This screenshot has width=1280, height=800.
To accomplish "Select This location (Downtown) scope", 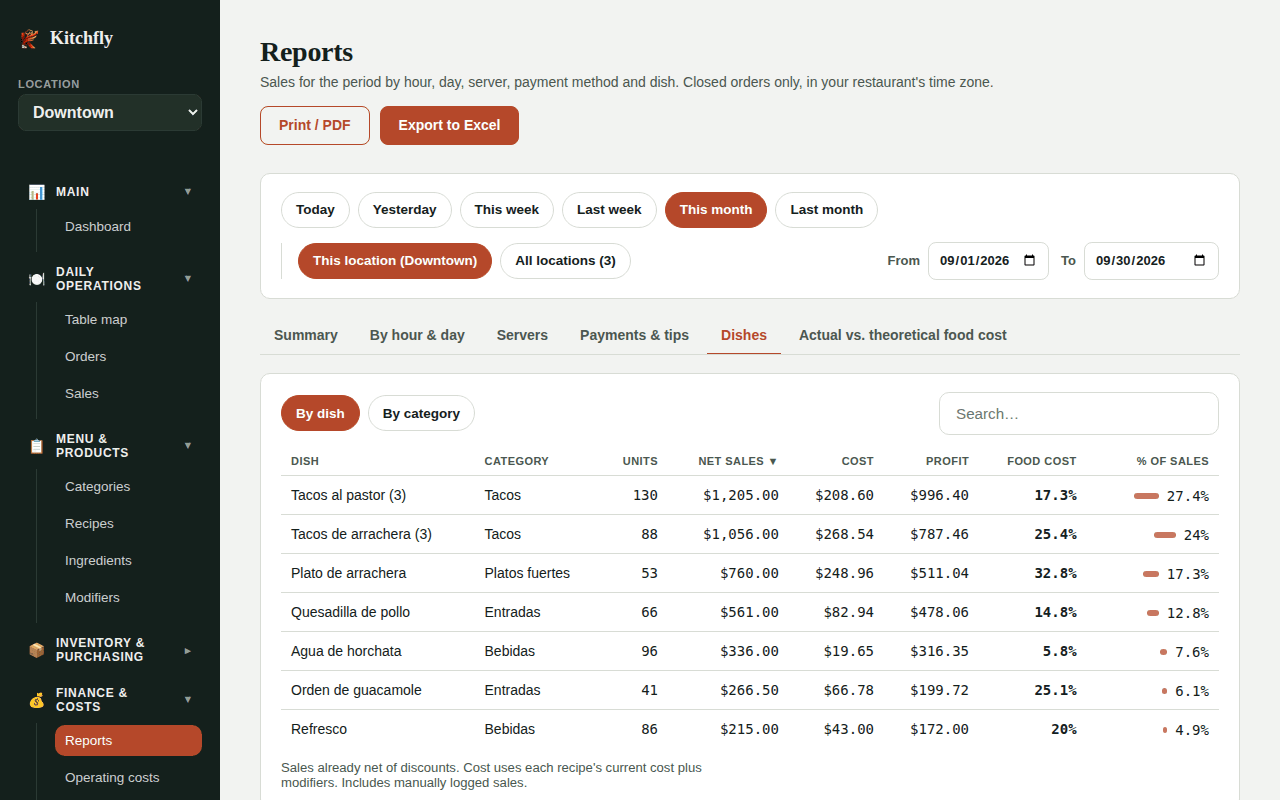I will coord(395,261).
